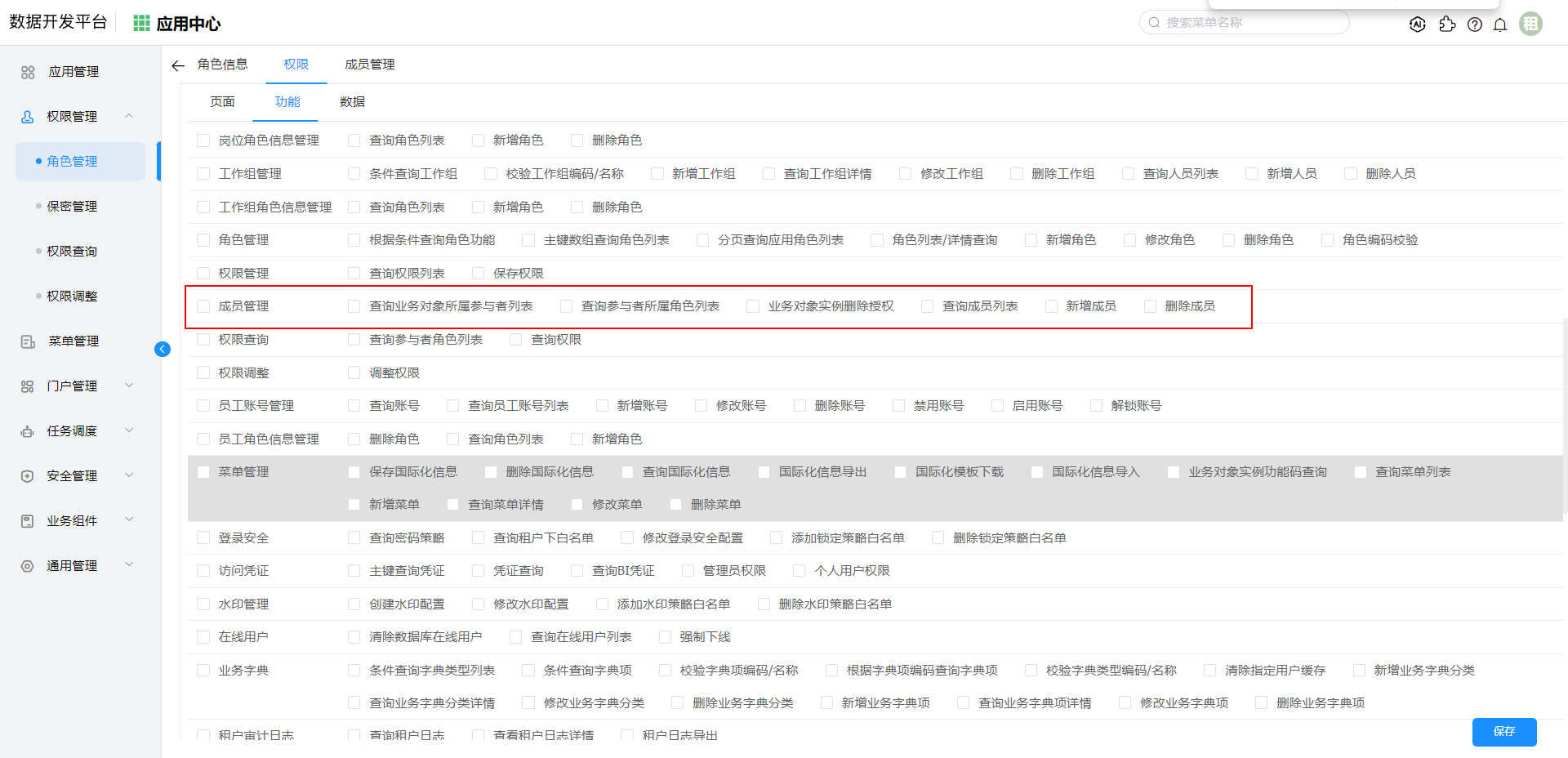The width and height of the screenshot is (1568, 758).
Task: Enable the 新增成员 checkbox
Action: click(1051, 306)
